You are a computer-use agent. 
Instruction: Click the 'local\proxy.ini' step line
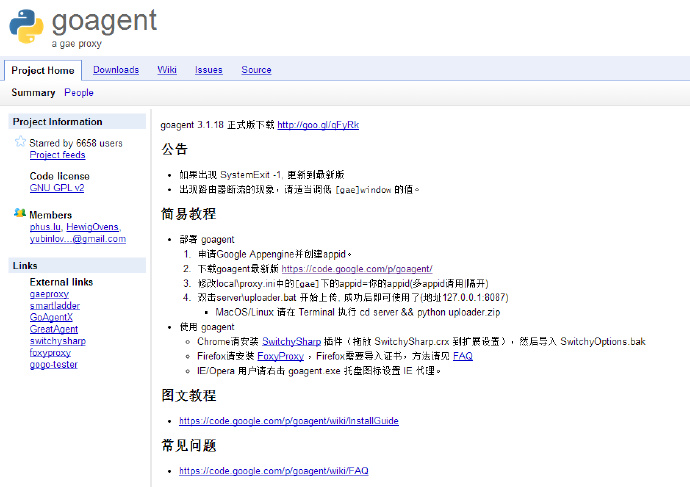(343, 283)
